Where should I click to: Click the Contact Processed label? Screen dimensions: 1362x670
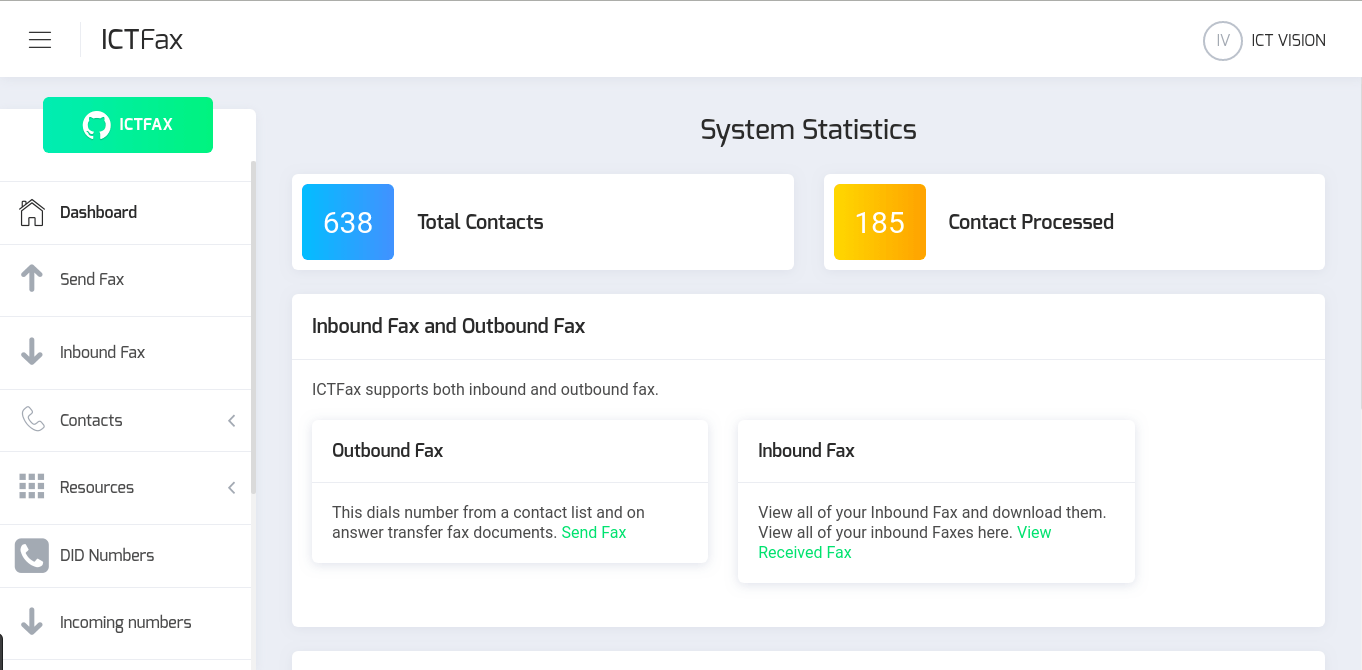coord(1031,222)
